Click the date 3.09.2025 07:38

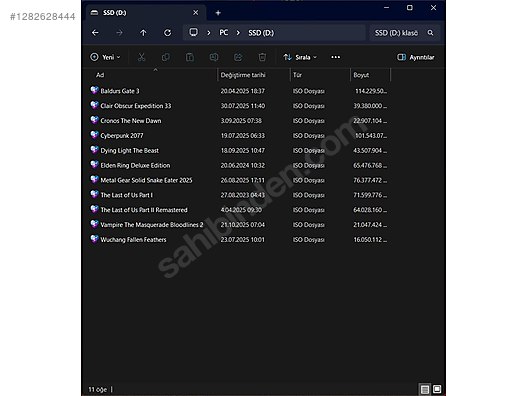tap(241, 121)
